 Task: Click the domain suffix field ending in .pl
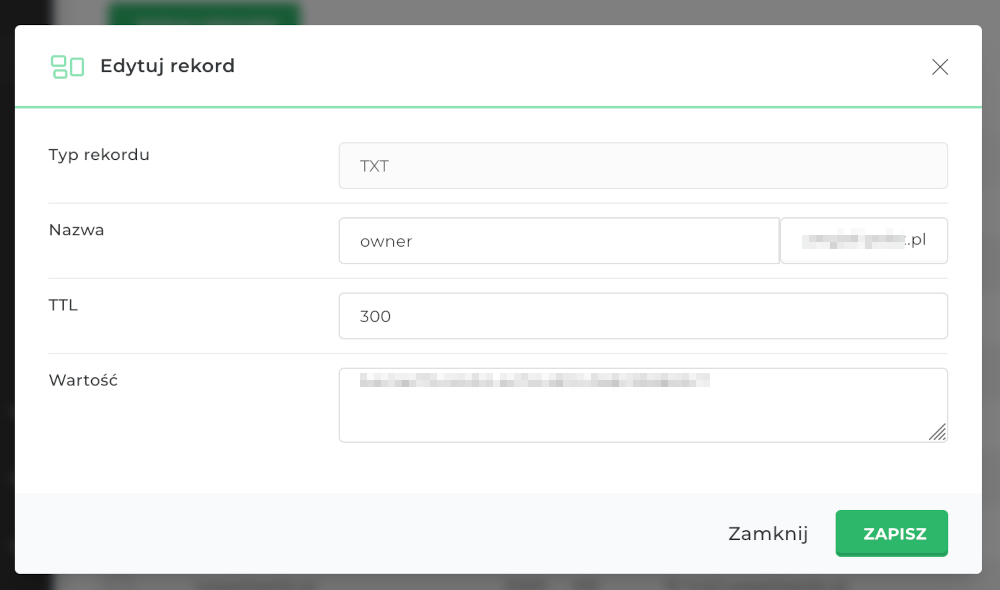(x=863, y=240)
